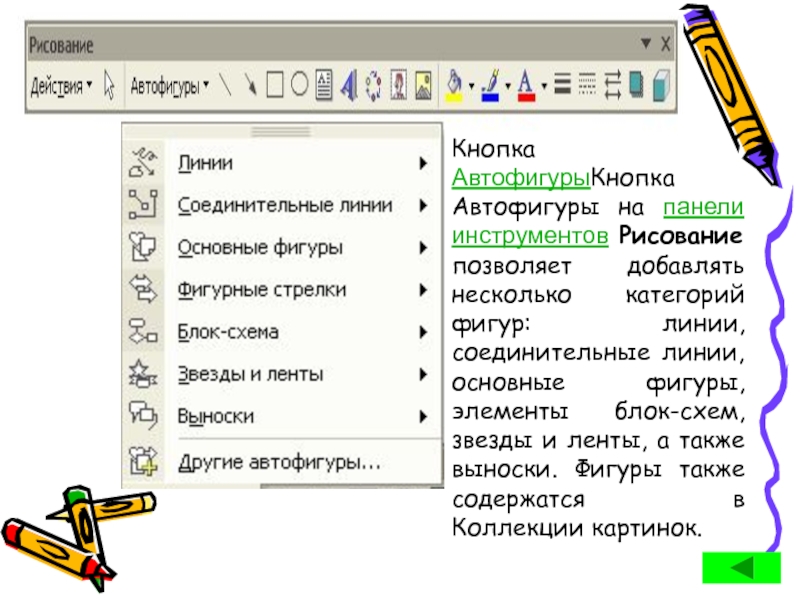
Task: Select the Rectangle shape tool
Action: (x=274, y=85)
